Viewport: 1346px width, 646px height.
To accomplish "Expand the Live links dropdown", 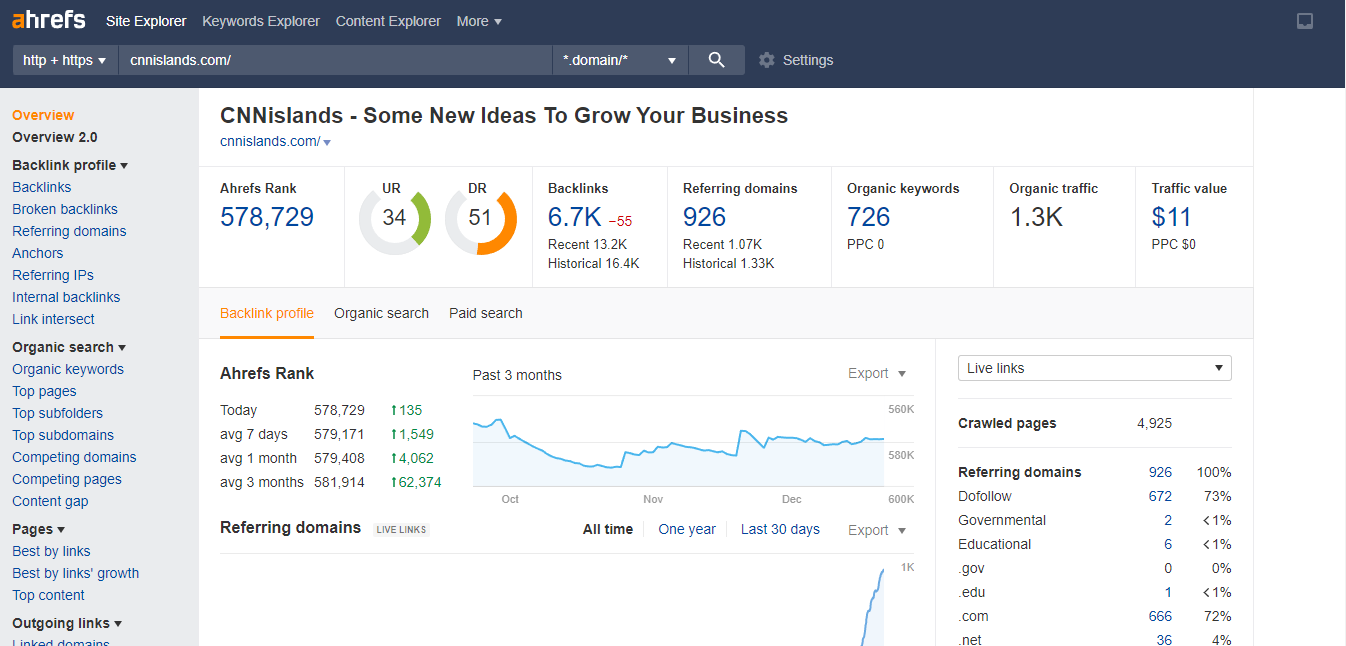I will coord(1094,368).
